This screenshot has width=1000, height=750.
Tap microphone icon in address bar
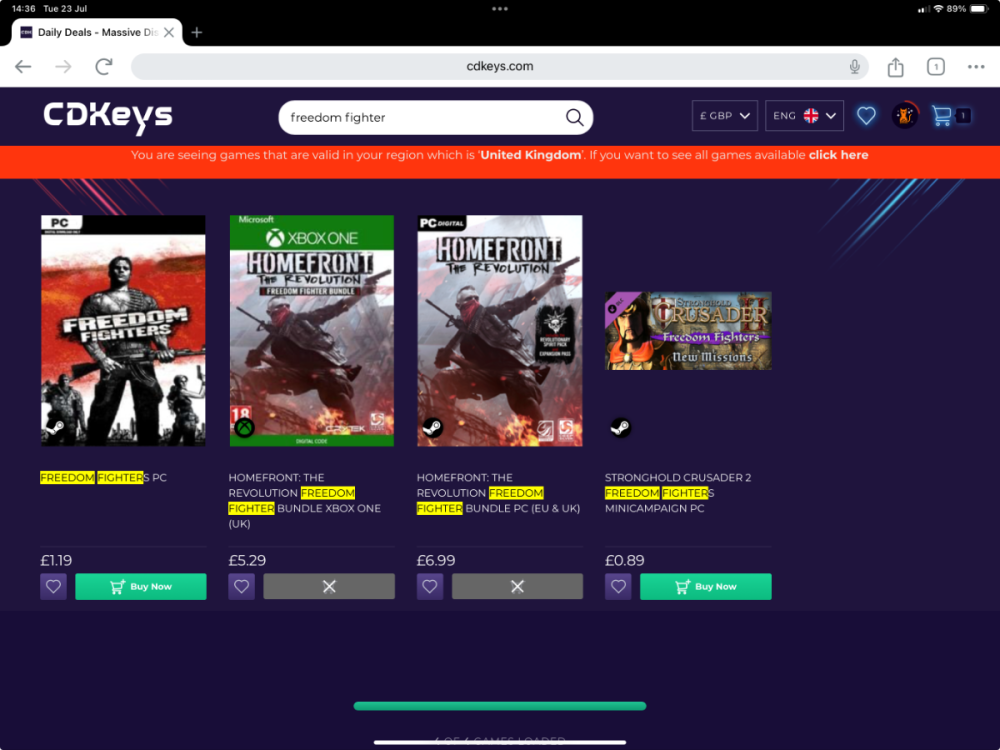click(x=855, y=67)
